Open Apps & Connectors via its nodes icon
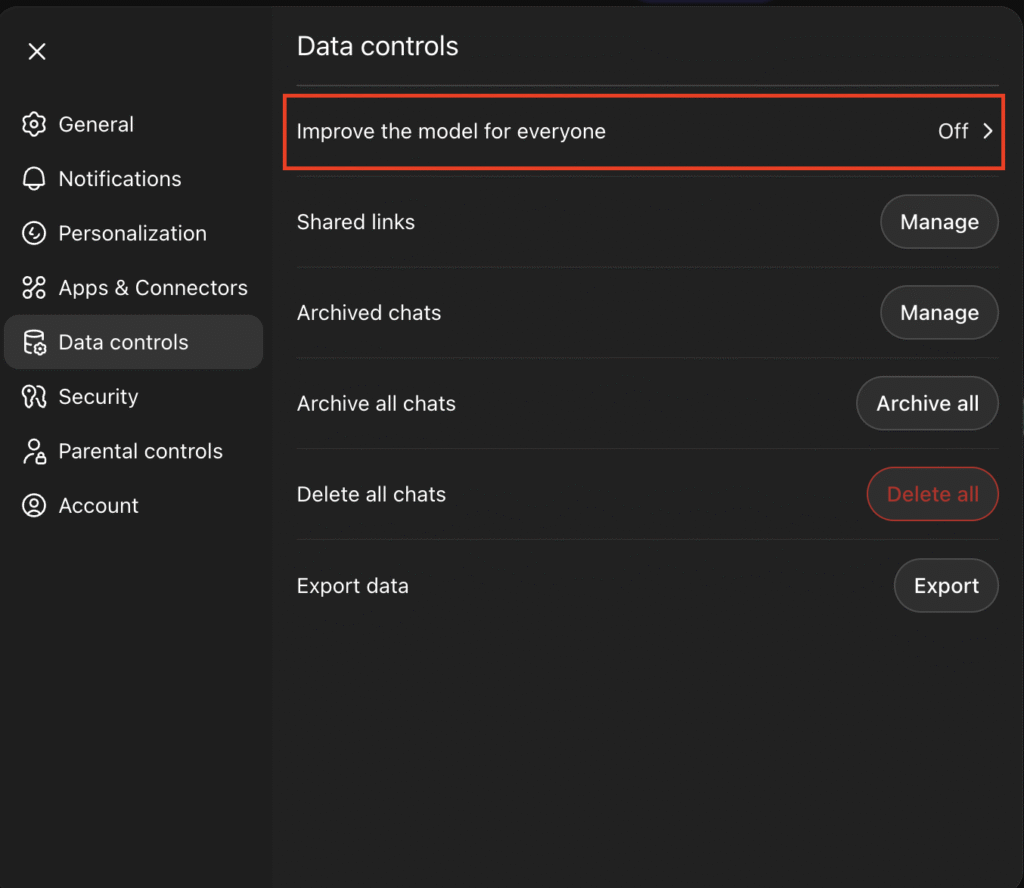The height and width of the screenshot is (888, 1024). [33, 287]
